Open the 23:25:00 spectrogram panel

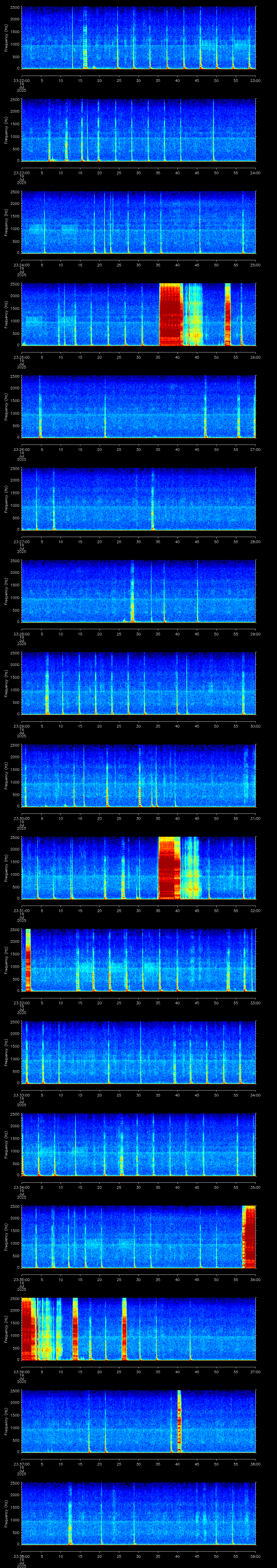pos(138,315)
